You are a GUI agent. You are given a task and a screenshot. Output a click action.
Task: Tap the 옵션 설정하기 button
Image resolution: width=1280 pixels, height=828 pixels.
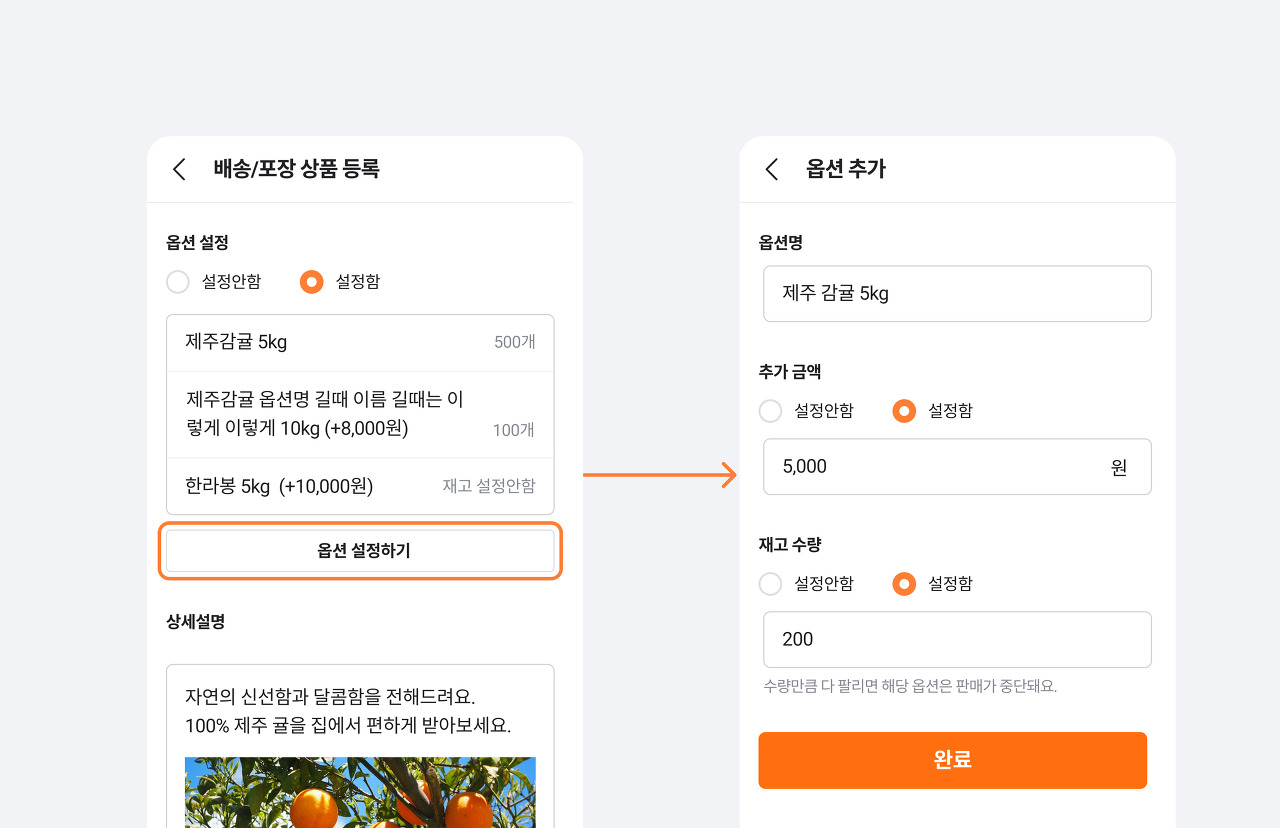[360, 551]
